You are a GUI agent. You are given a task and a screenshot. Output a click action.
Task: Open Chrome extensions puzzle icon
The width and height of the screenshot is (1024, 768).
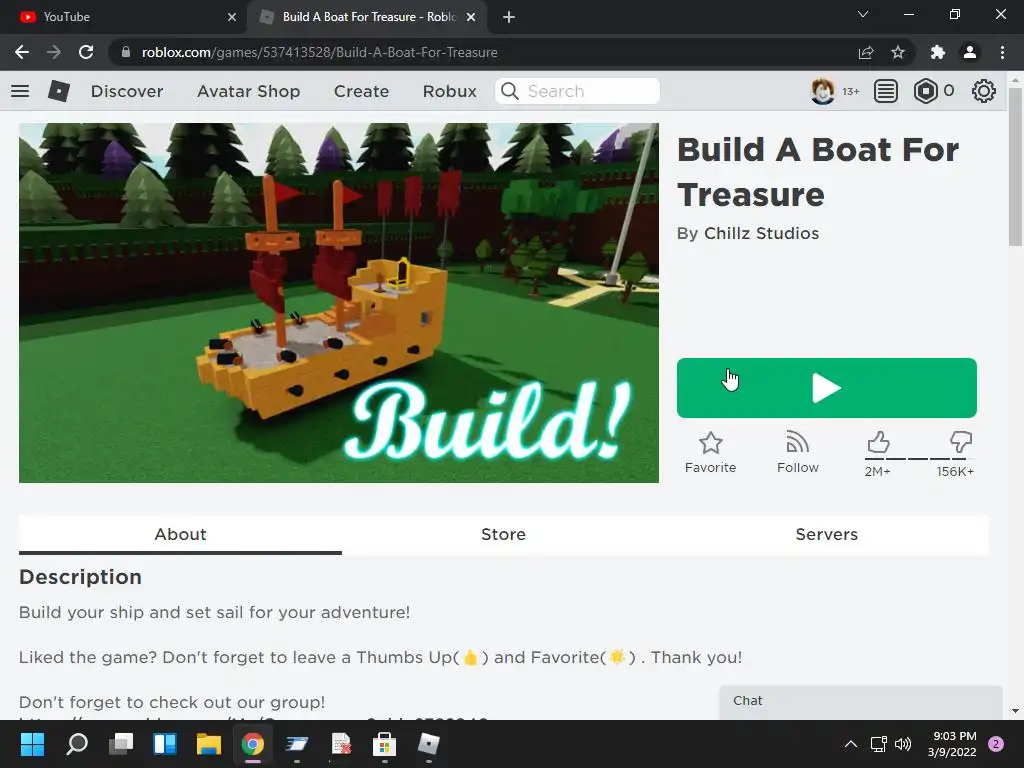pos(938,52)
